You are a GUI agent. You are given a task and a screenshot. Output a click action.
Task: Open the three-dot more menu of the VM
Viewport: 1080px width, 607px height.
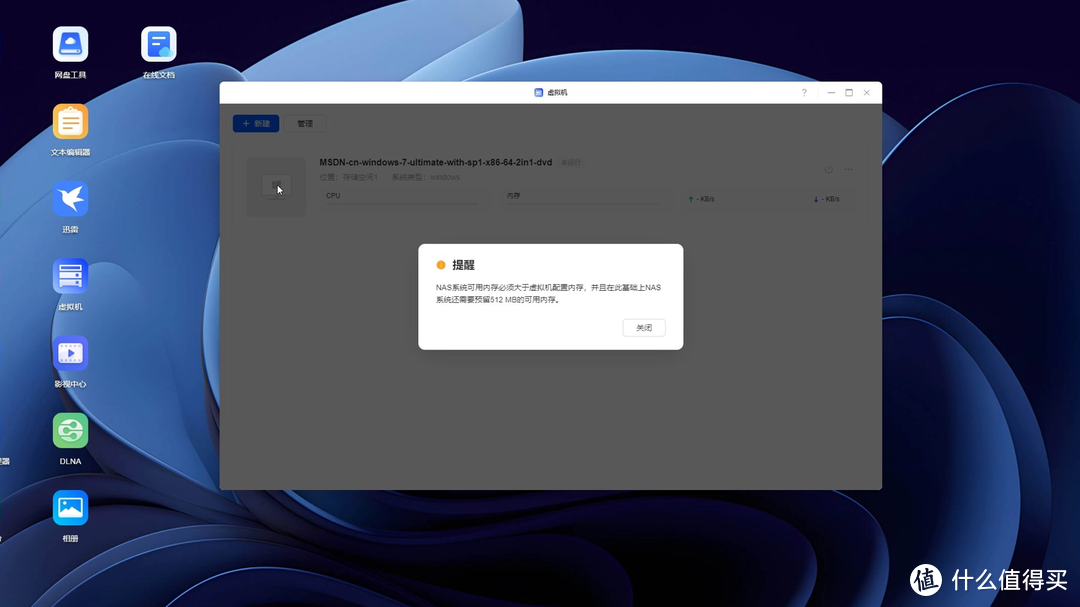tap(849, 169)
